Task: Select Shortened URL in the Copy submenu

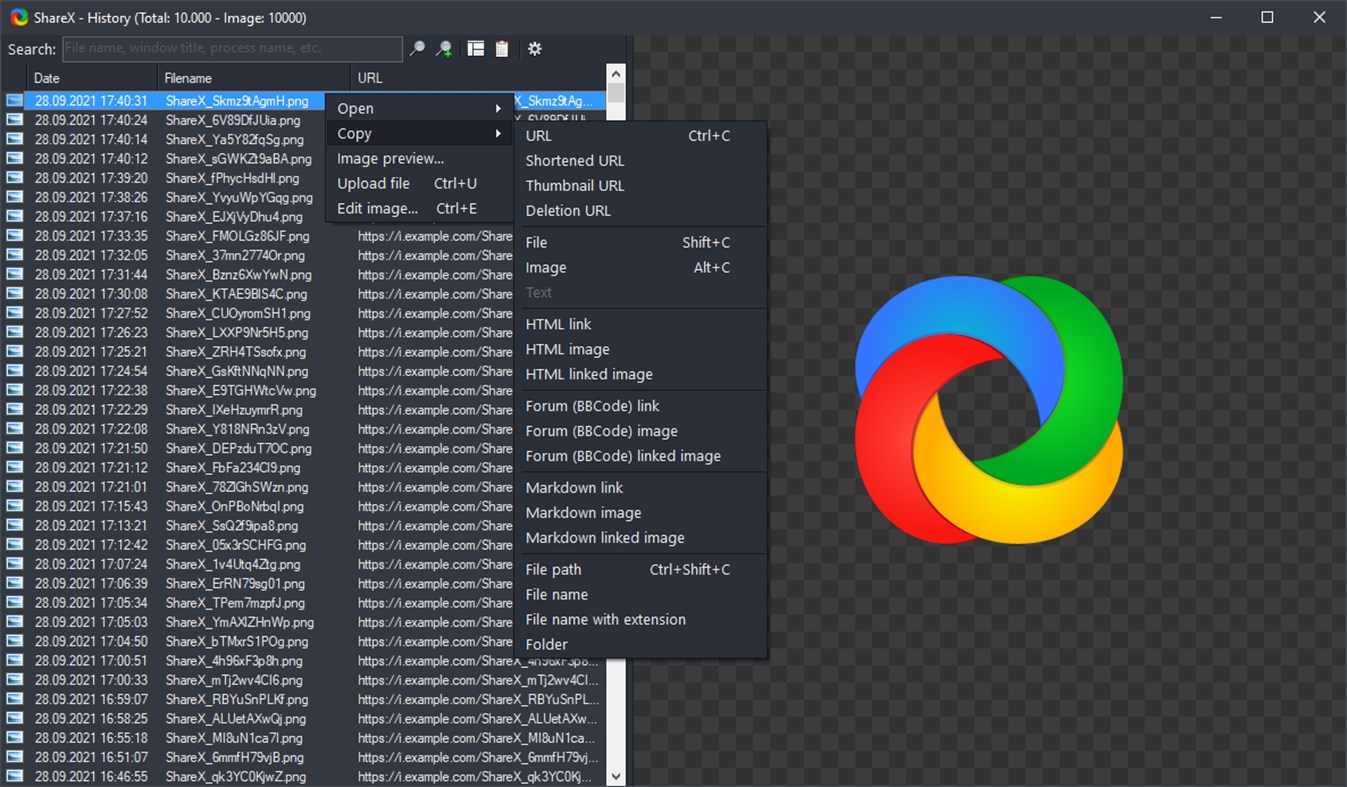Action: (x=574, y=160)
